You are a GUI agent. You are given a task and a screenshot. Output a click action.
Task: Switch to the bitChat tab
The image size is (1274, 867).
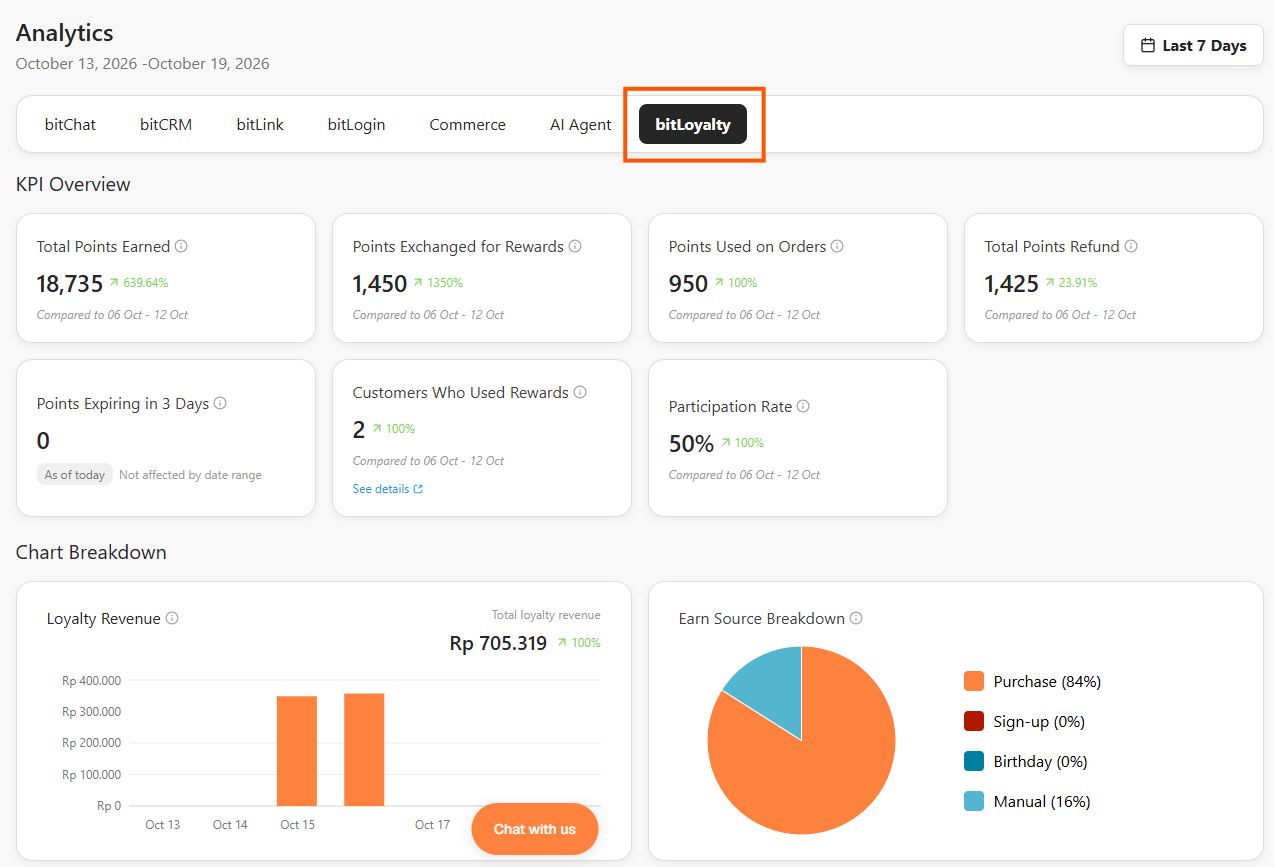pyautogui.click(x=70, y=124)
